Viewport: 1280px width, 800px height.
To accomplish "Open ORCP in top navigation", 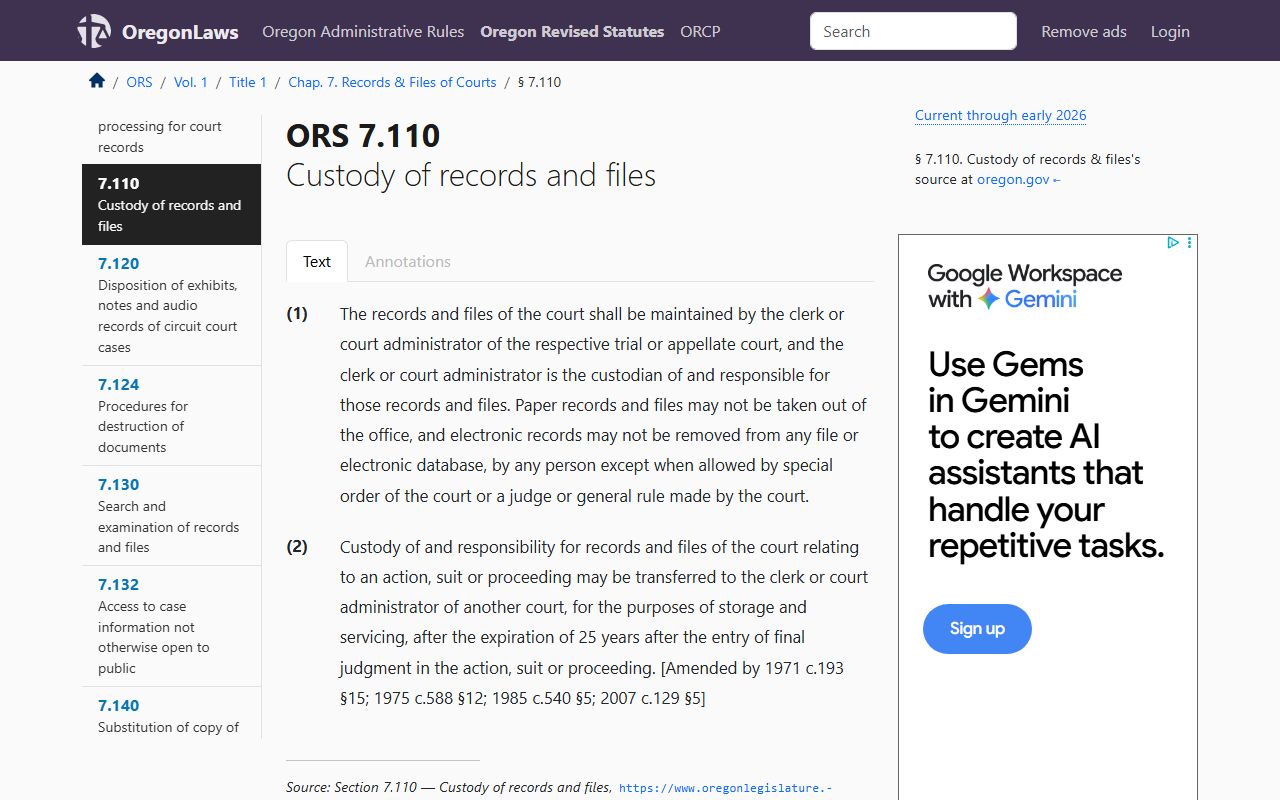I will click(x=700, y=31).
